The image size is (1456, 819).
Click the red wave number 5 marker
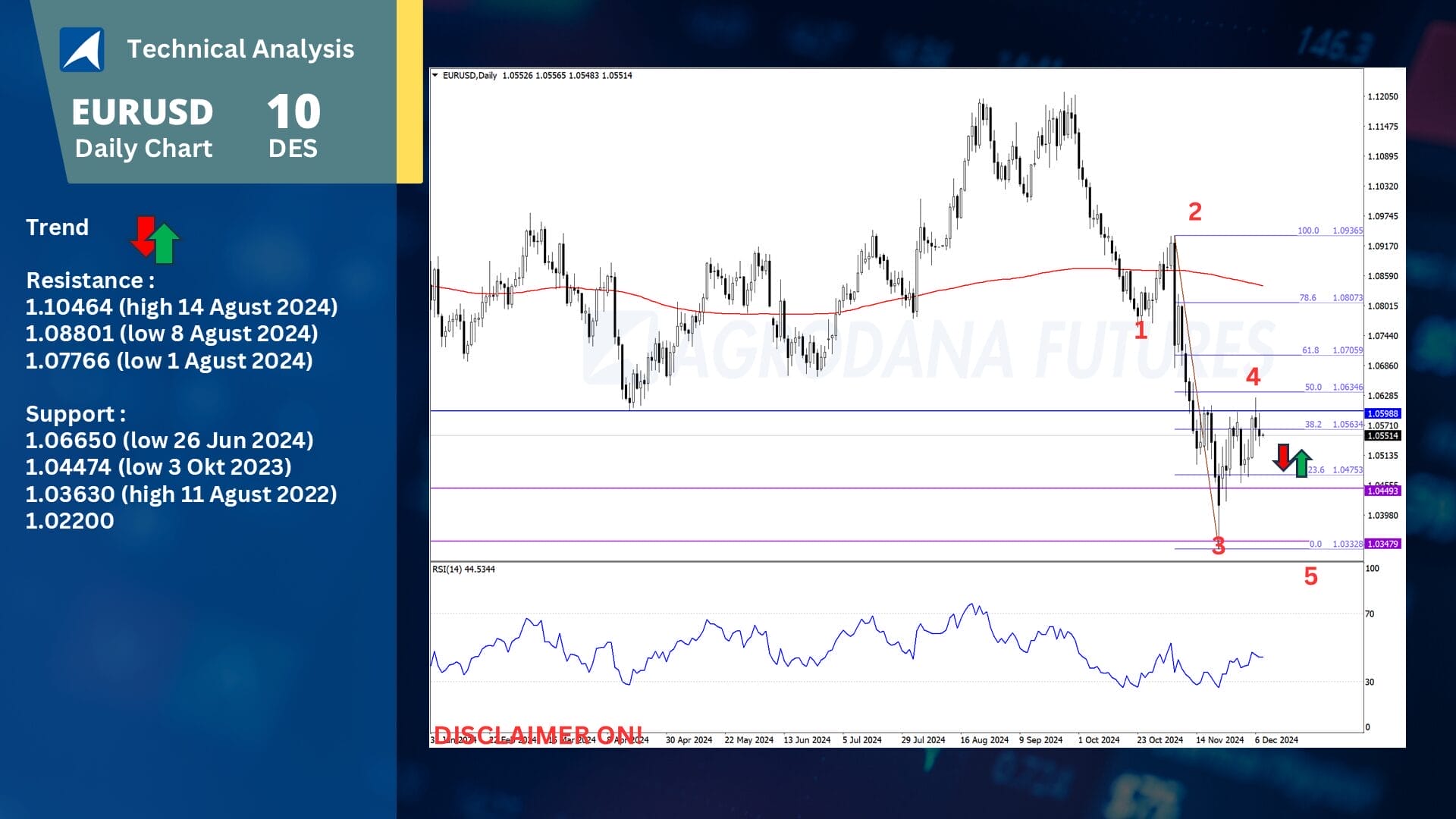click(1310, 576)
